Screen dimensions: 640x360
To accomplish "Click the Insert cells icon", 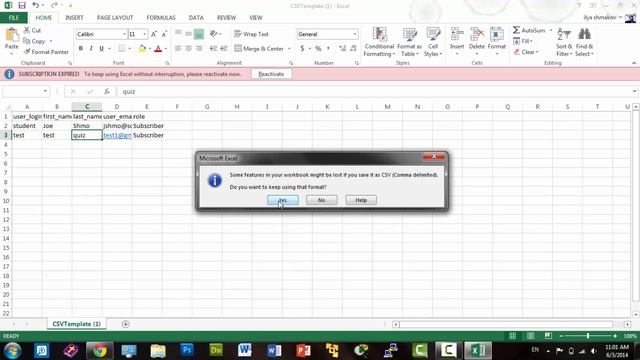I will 457,35.
